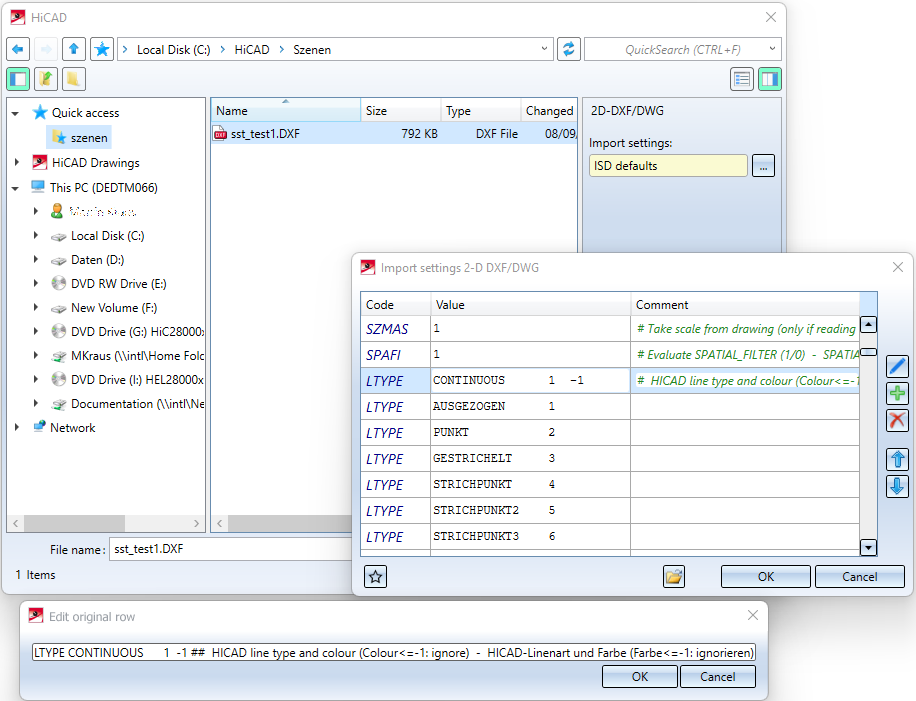Image resolution: width=916 pixels, height=701 pixels.
Task: Add a new row with green plus
Action: tap(897, 393)
